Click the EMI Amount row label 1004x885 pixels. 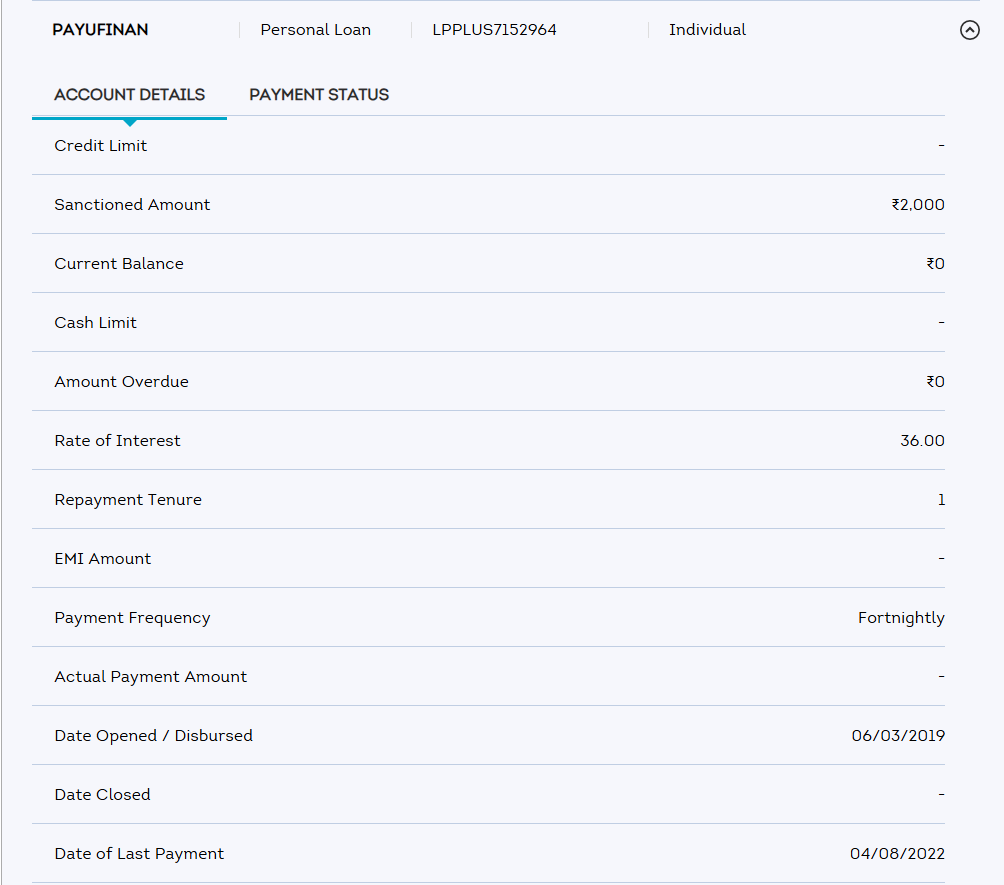coord(102,559)
